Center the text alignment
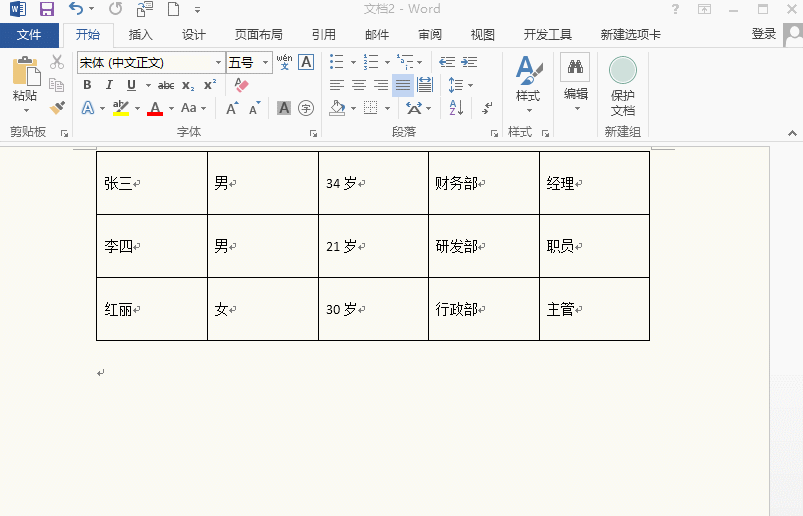Image resolution: width=803 pixels, height=516 pixels. tap(358, 85)
